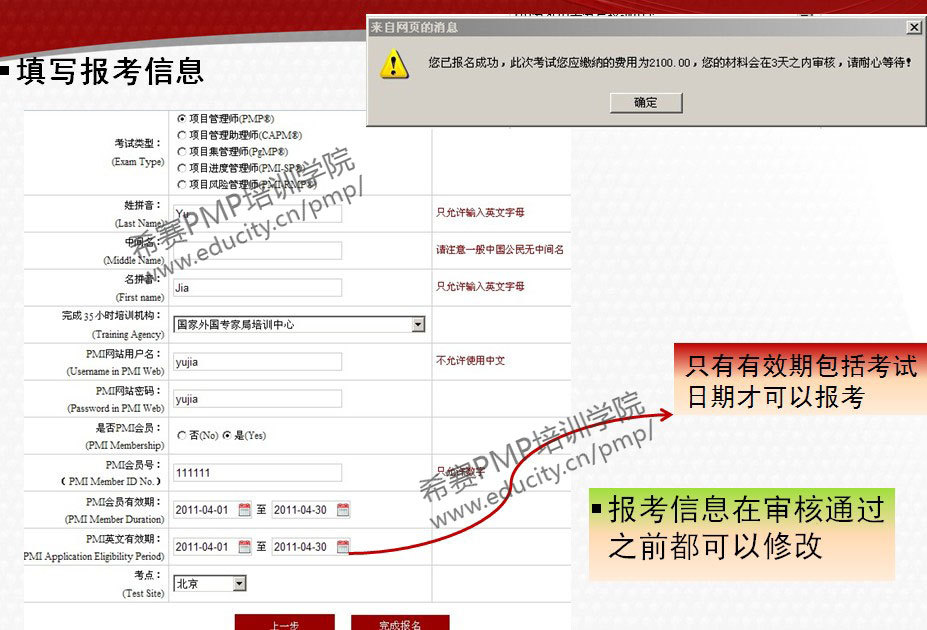Open calendar for Eligibility Period end date
927x630 pixels.
(342, 547)
